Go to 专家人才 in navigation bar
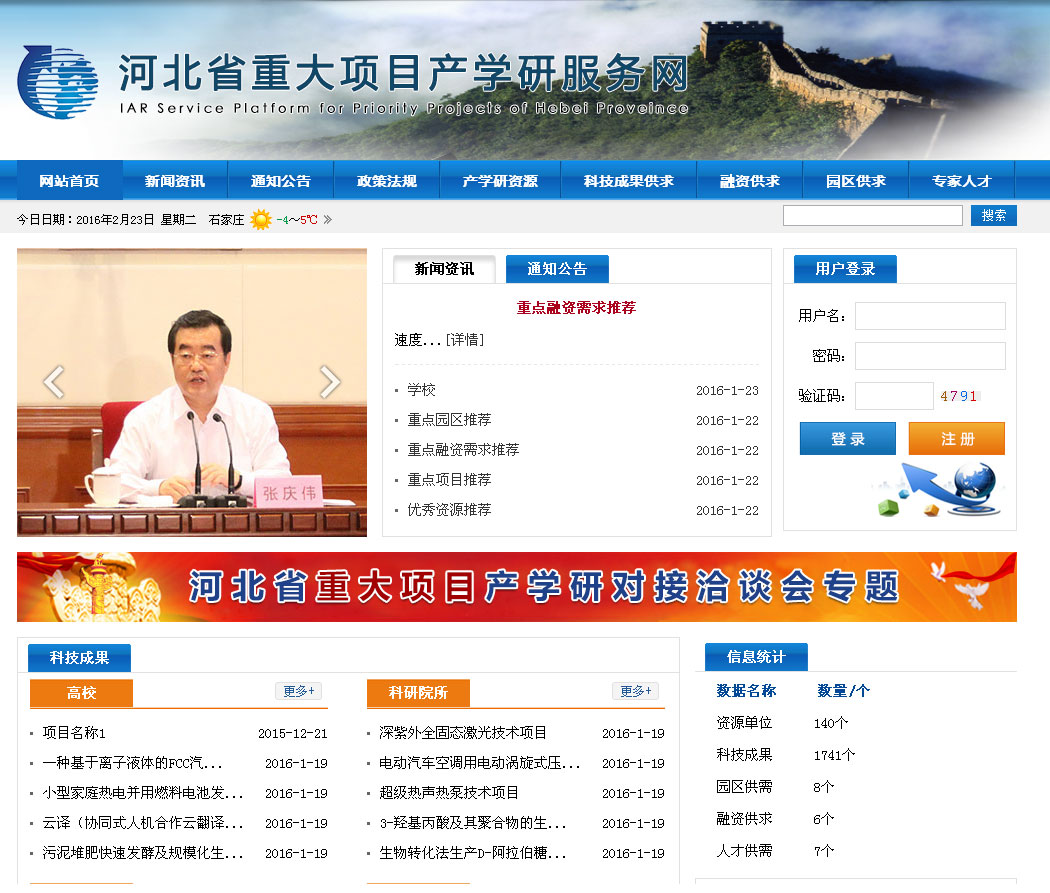1050x893 pixels. [x=961, y=181]
